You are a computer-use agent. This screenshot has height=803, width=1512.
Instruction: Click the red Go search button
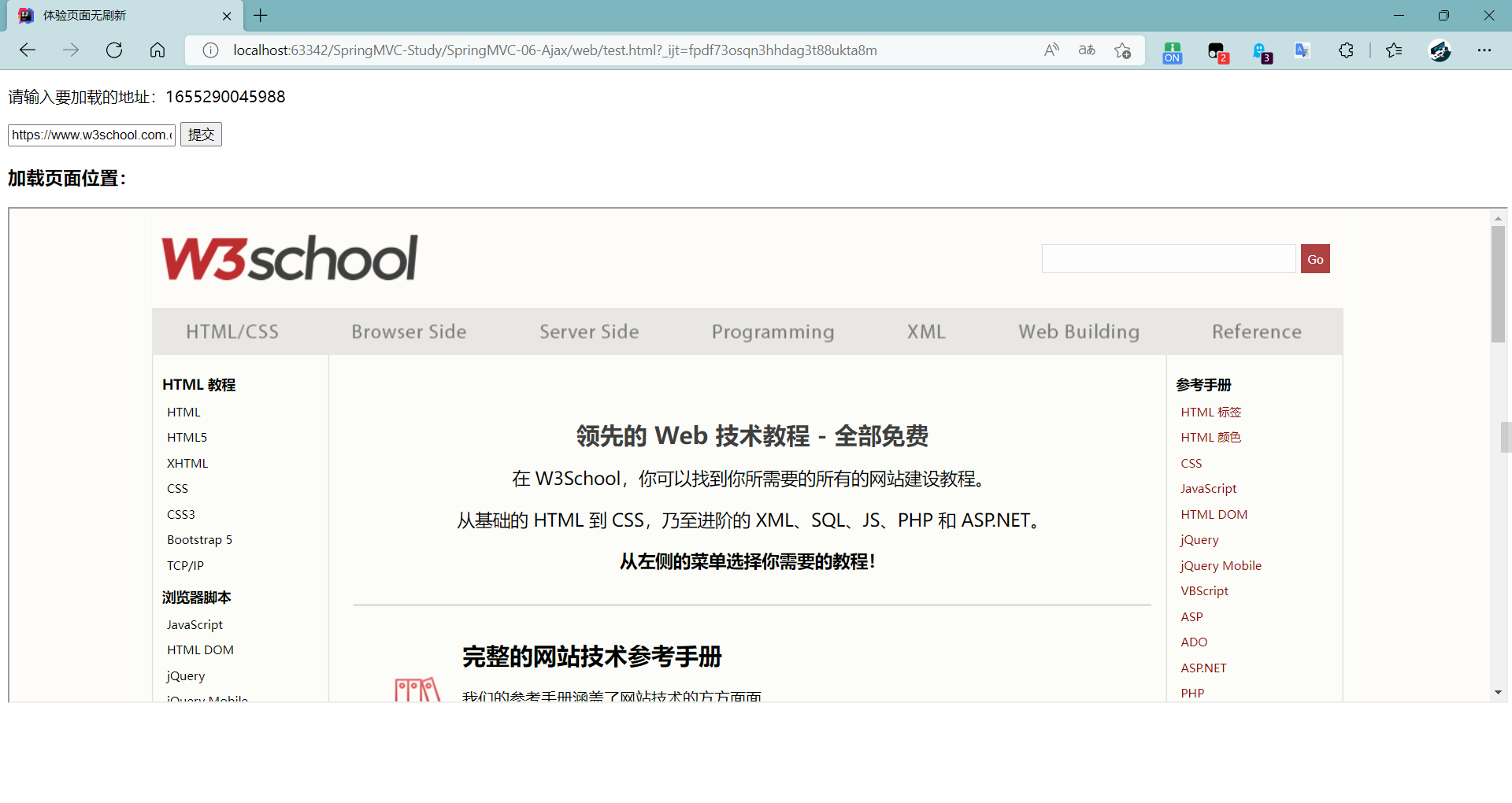[1315, 259]
